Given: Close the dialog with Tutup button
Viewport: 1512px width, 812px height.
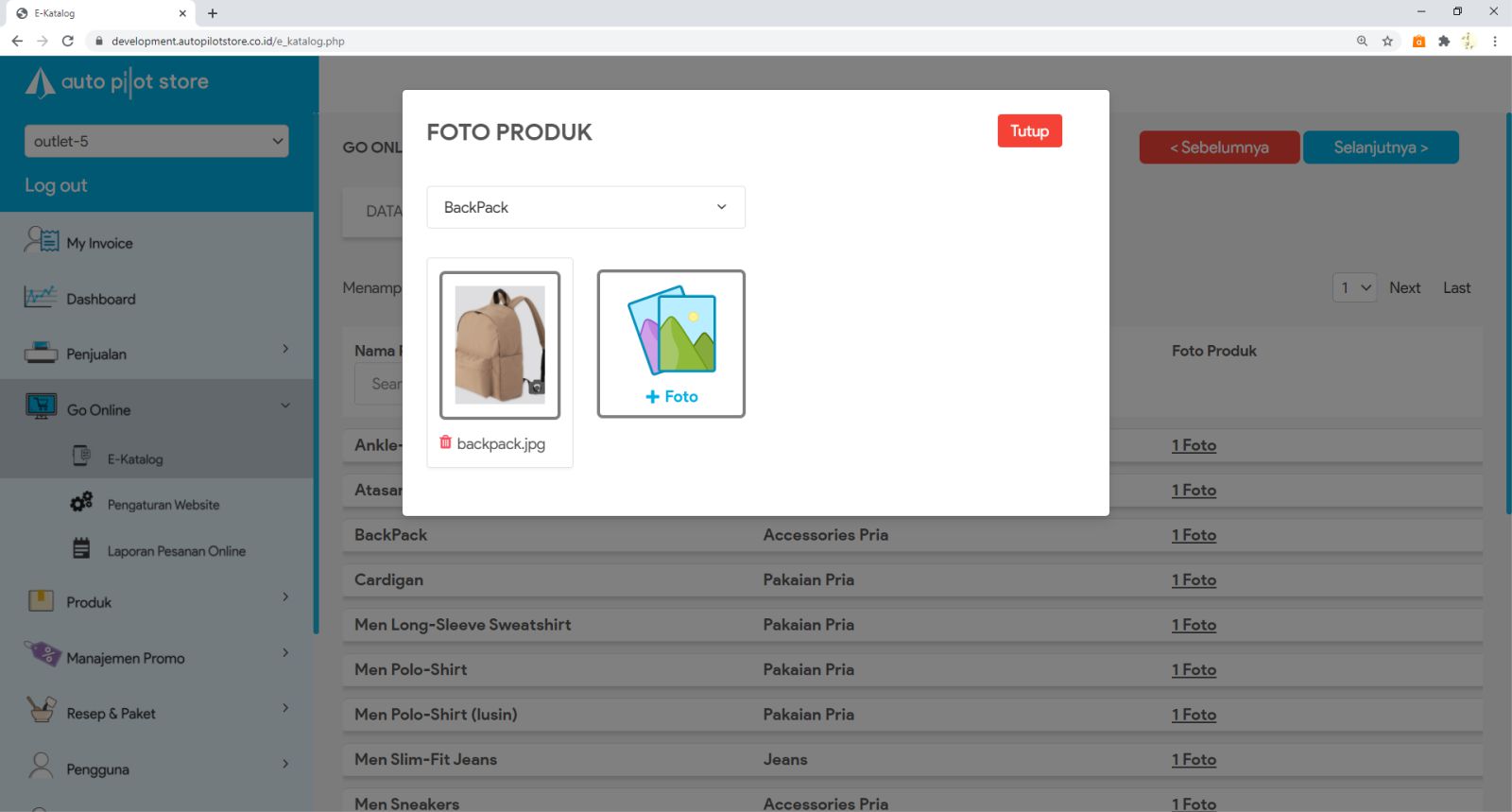Looking at the screenshot, I should tap(1029, 131).
